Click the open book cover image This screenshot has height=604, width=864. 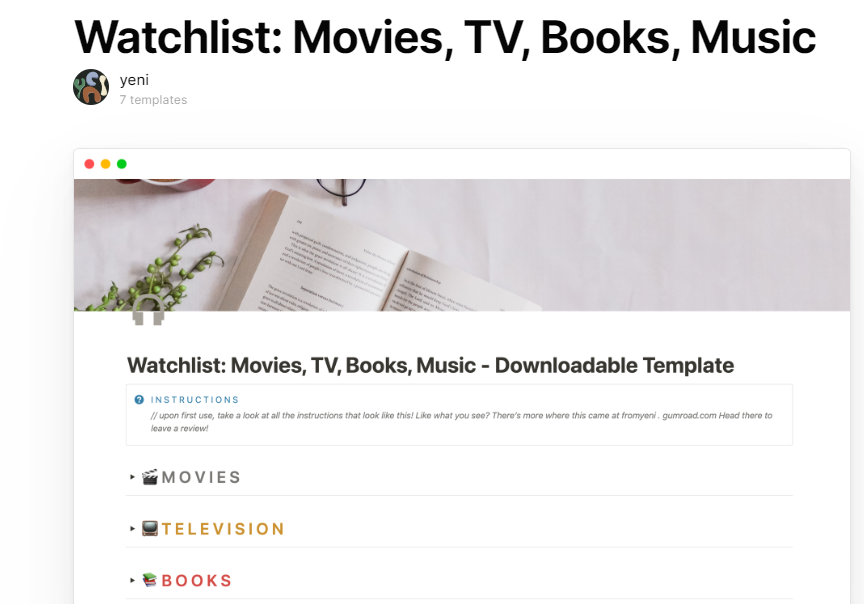coord(462,245)
